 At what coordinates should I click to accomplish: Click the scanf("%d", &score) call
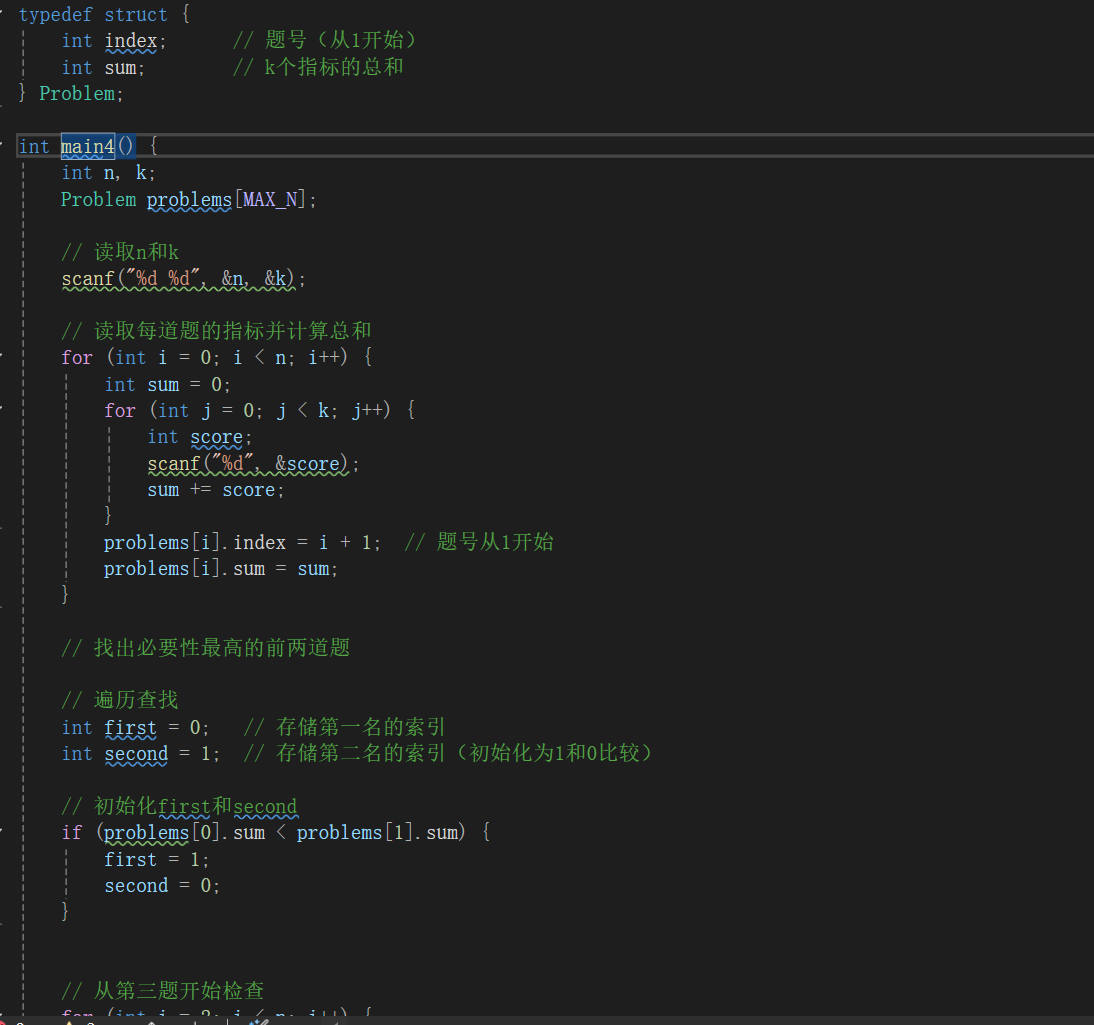coord(253,463)
